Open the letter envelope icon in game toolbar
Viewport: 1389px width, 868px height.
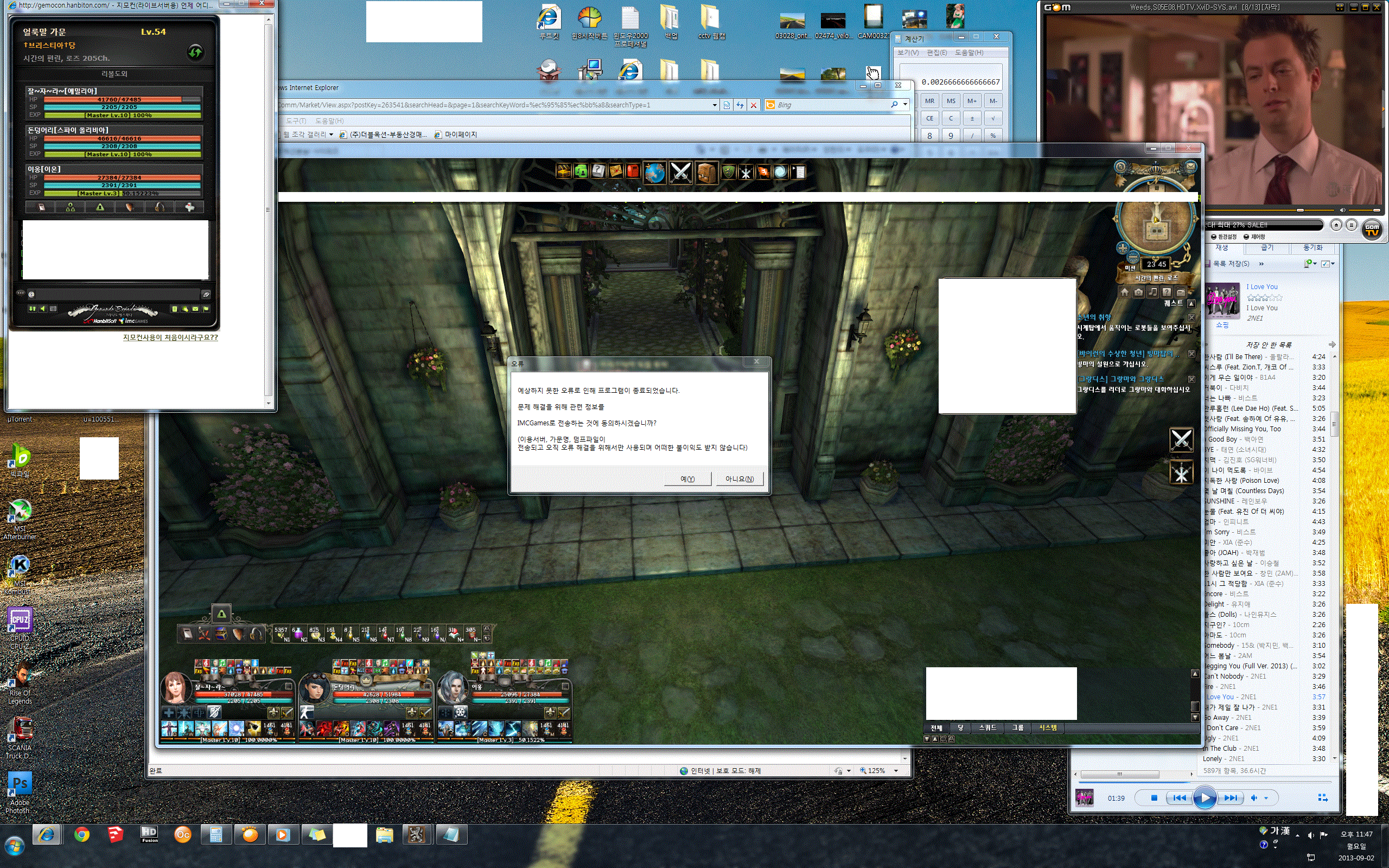tap(615, 171)
